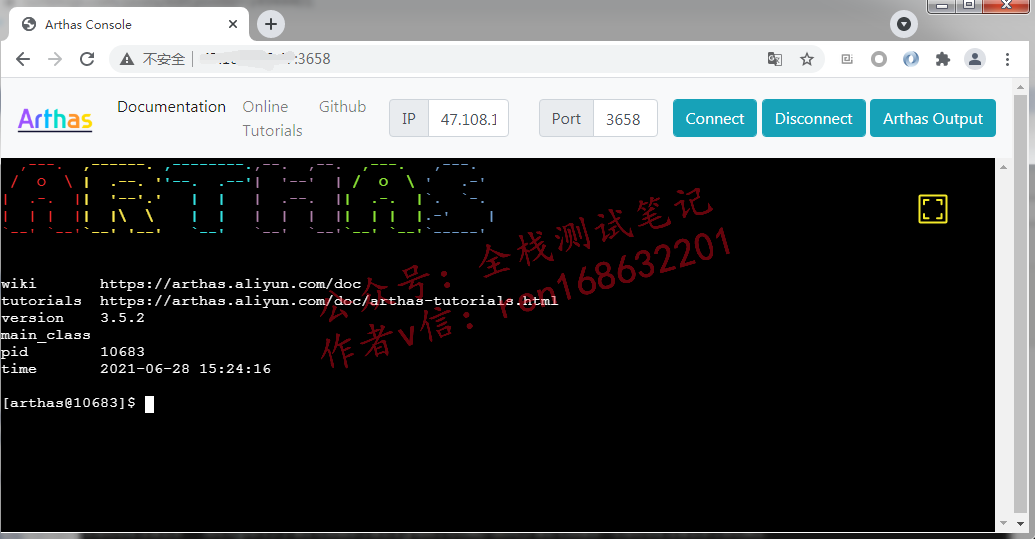This screenshot has width=1035, height=539.
Task: Close the Arthas Console tab
Action: point(232,24)
